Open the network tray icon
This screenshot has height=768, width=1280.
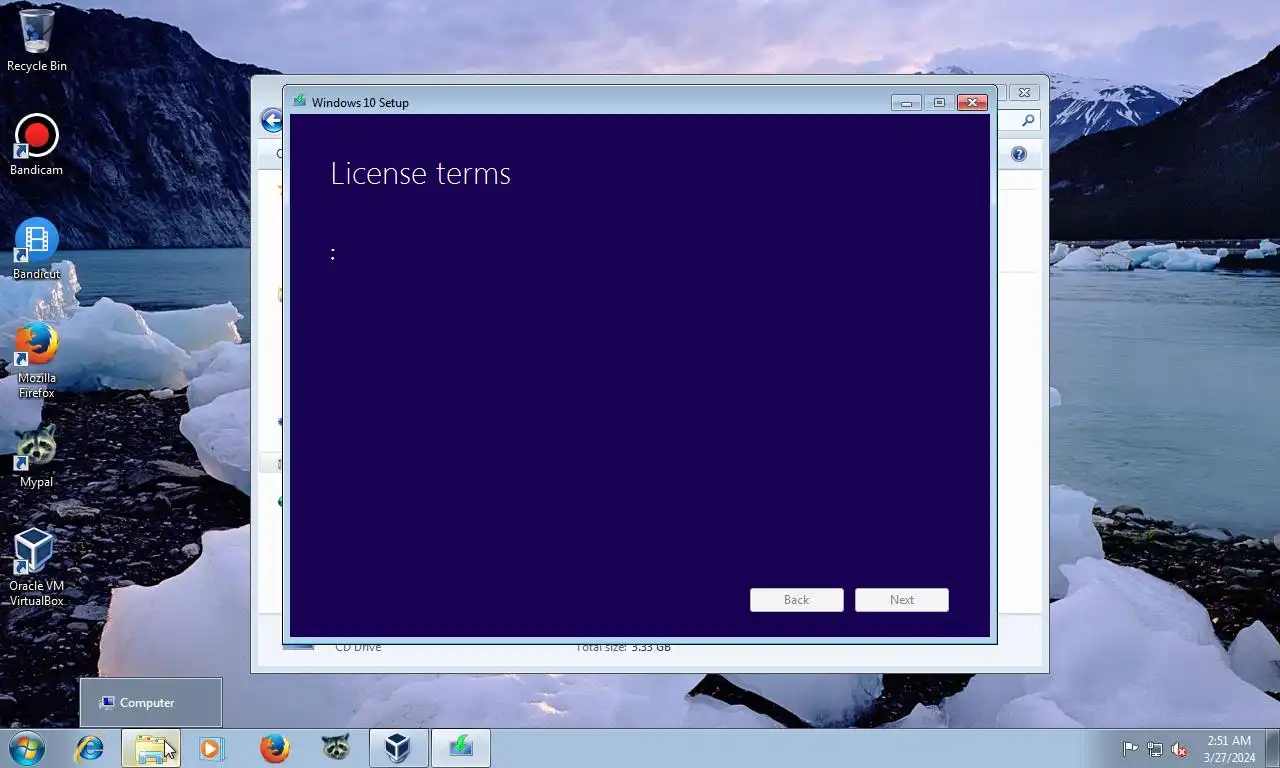(1155, 749)
